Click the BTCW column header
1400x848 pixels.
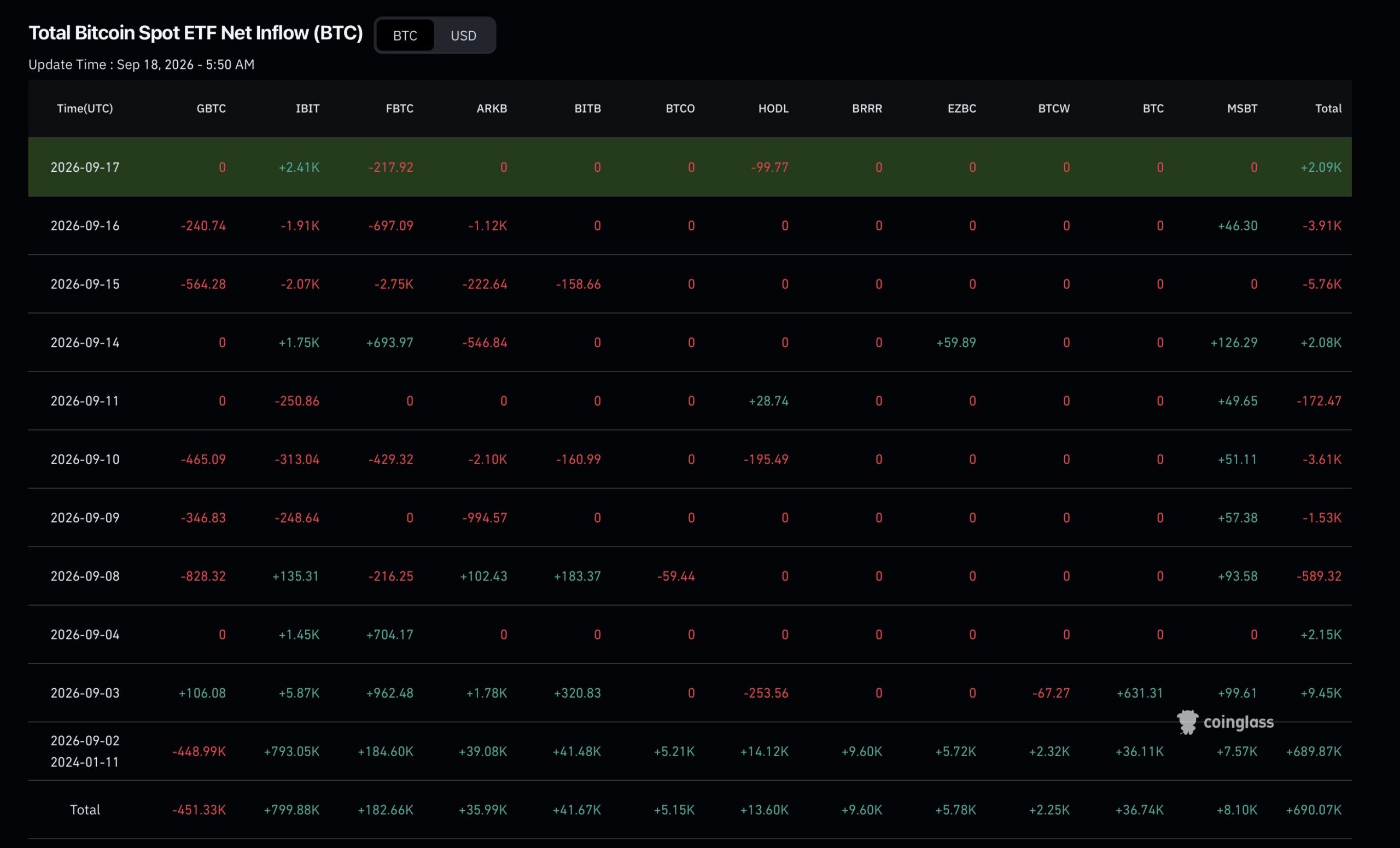click(1054, 108)
